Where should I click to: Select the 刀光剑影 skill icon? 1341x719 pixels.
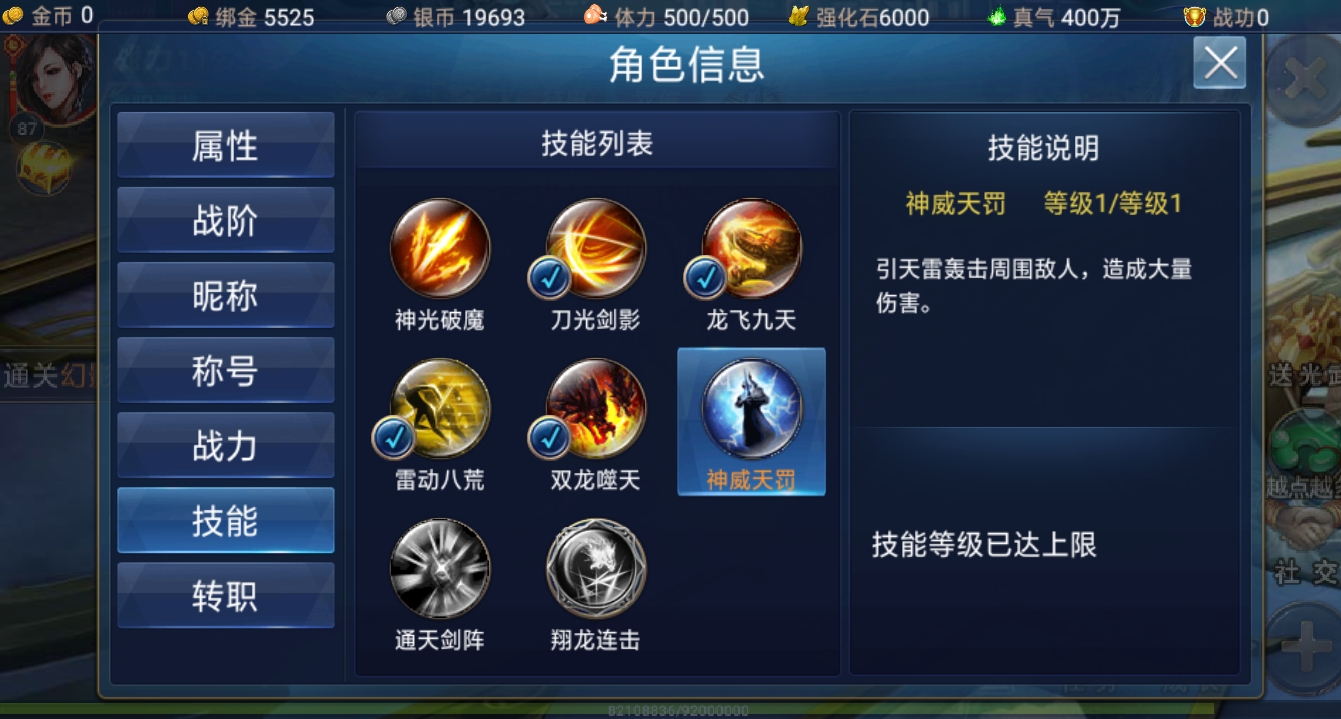(x=596, y=248)
